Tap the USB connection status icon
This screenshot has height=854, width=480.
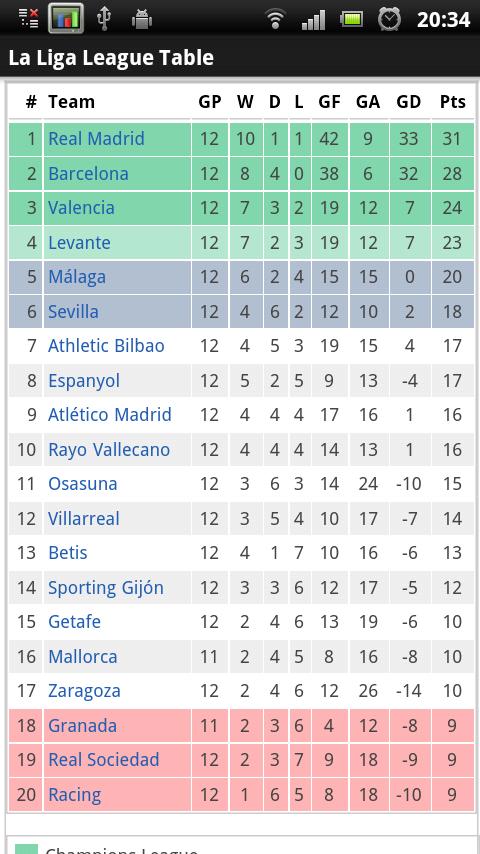click(104, 19)
